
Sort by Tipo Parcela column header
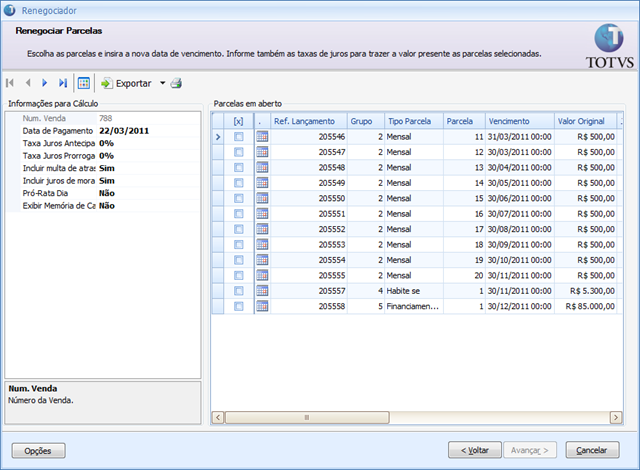coord(414,121)
